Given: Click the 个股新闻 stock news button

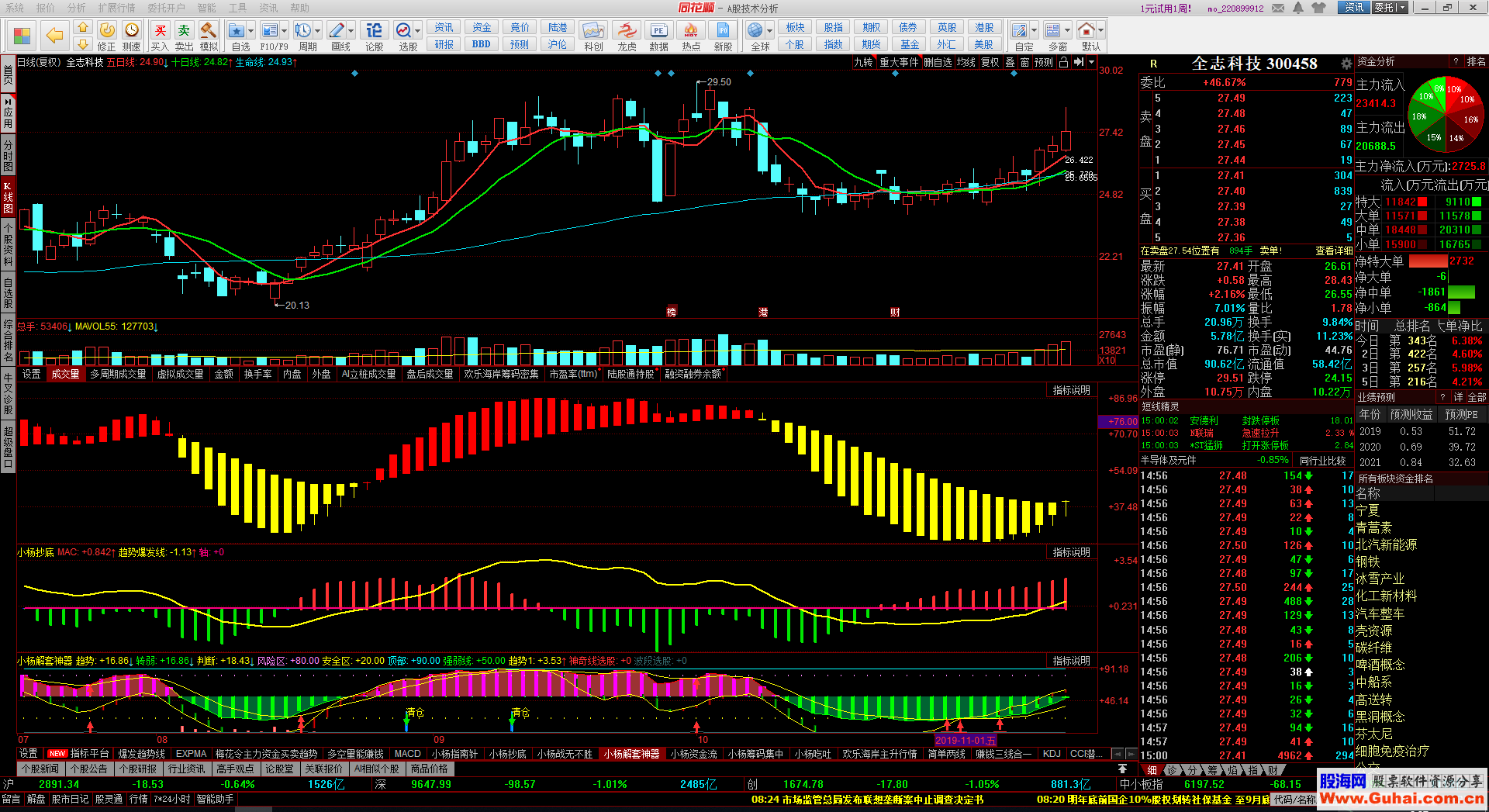Looking at the screenshot, I should click(40, 769).
